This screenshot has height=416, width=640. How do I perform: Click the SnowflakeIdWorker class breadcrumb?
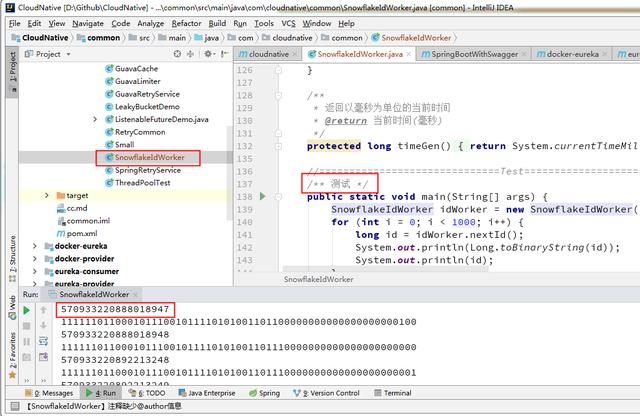pos(411,38)
